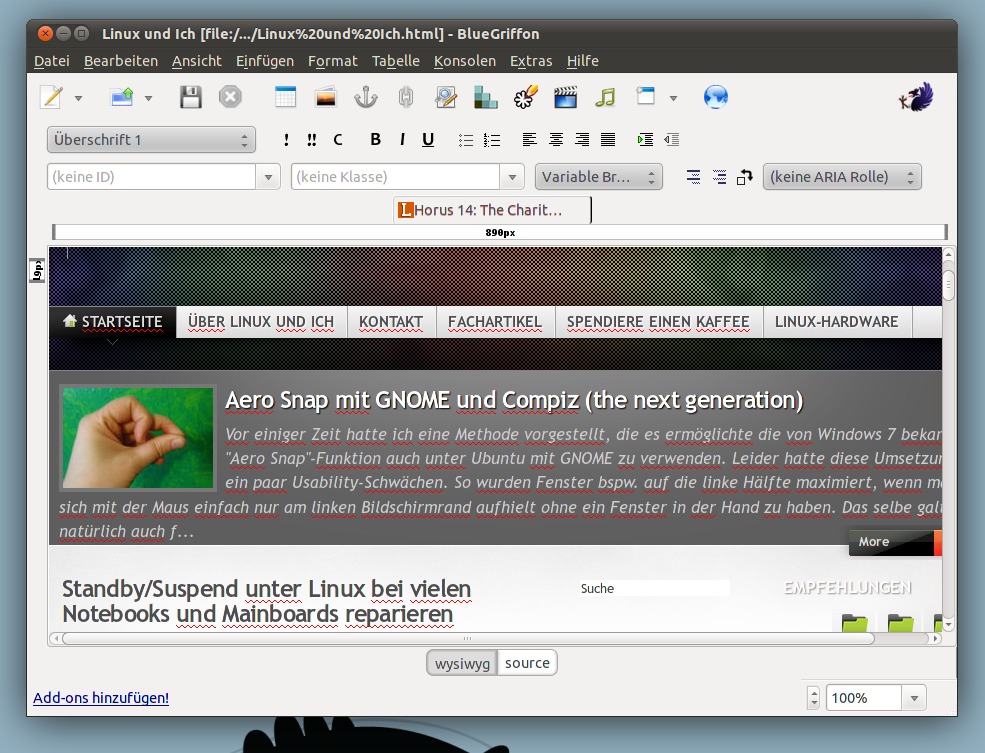Open the Format menu
985x753 pixels.
coord(333,61)
